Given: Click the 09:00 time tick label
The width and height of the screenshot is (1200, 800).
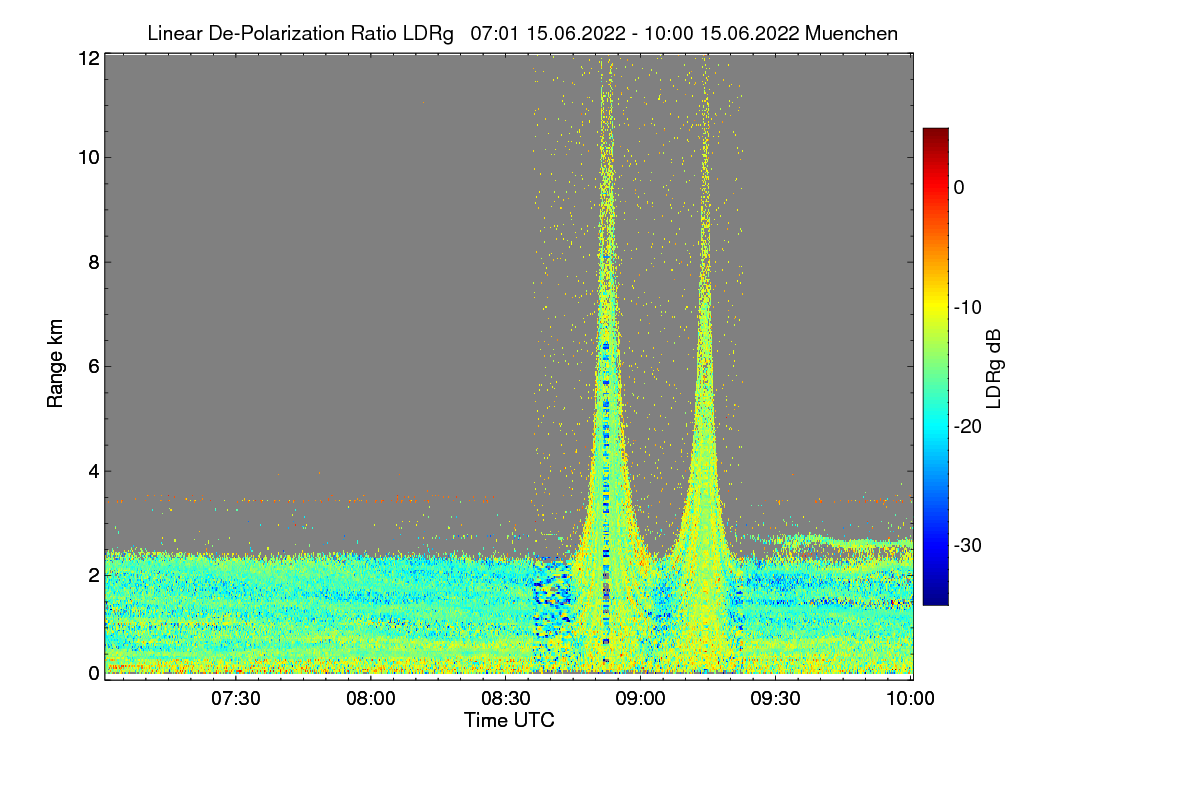Looking at the screenshot, I should (x=641, y=699).
